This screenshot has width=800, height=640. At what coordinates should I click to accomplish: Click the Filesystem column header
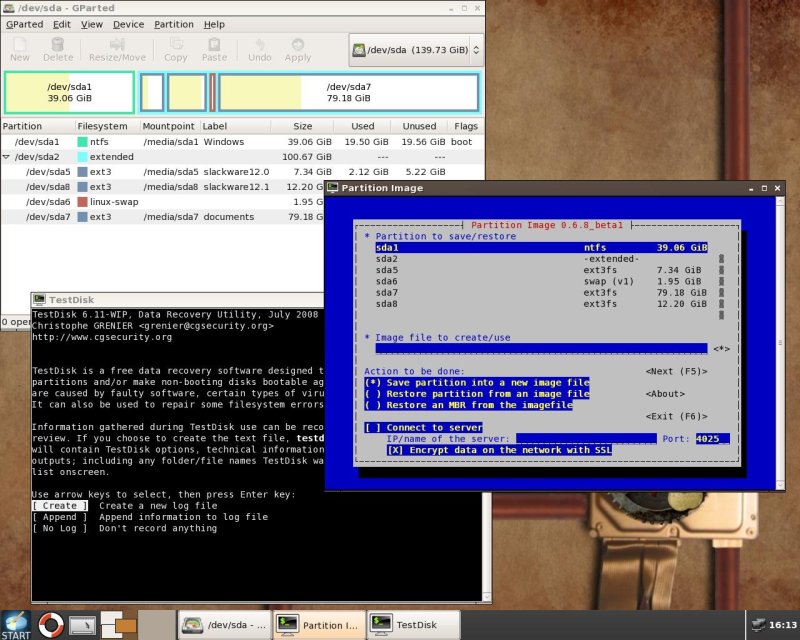(x=106, y=126)
